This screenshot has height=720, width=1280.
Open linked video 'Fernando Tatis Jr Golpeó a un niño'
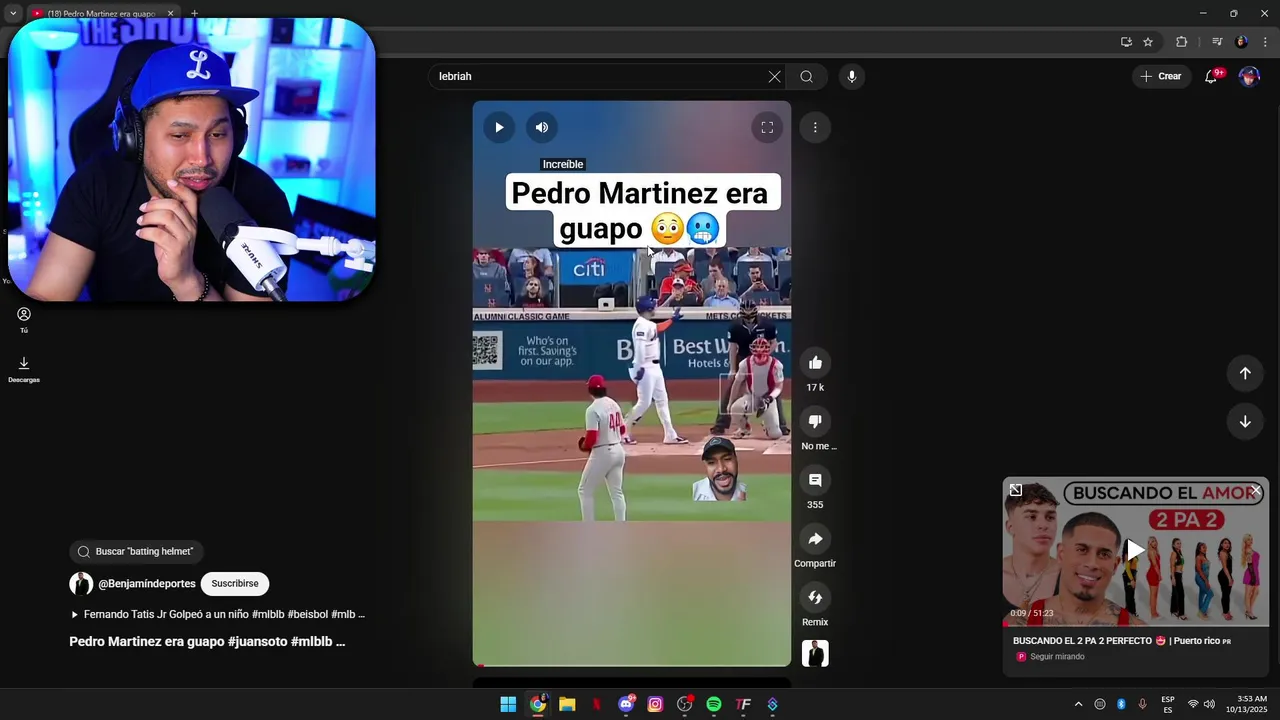[x=217, y=614]
